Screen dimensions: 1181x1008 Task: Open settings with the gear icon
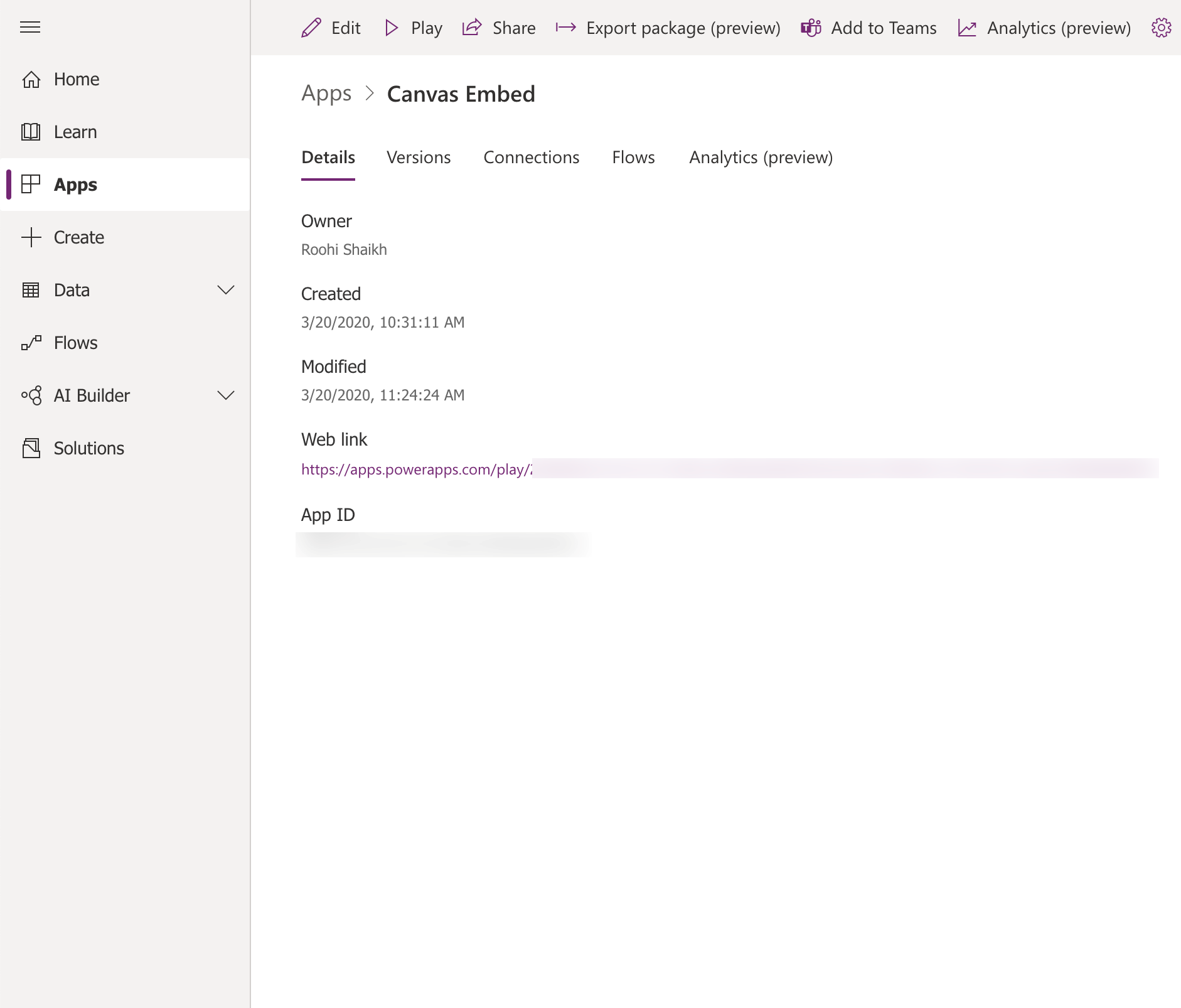click(1162, 28)
